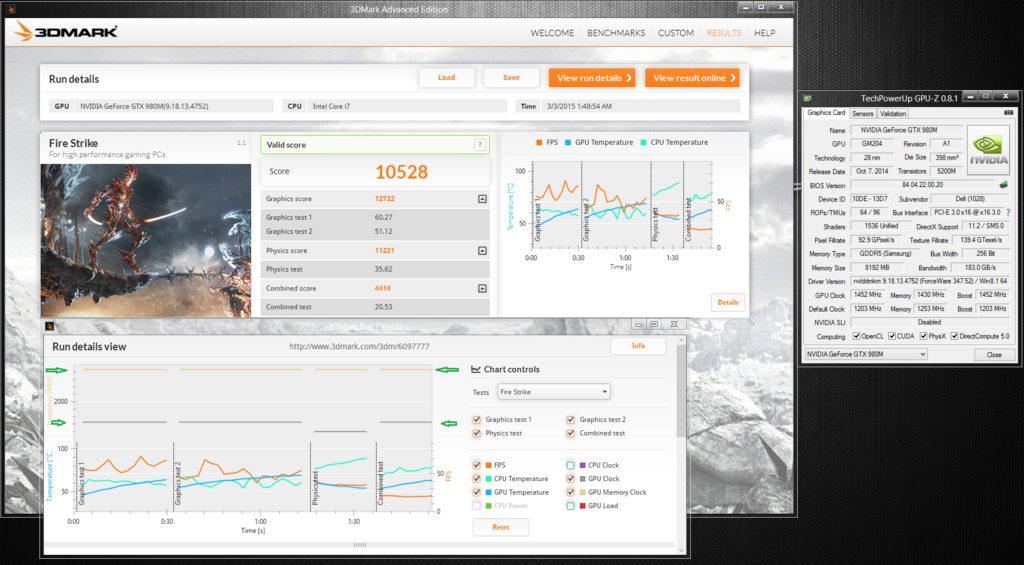The height and width of the screenshot is (565, 1024).
Task: Toggle the GPU Load checkbox
Action: click(571, 506)
